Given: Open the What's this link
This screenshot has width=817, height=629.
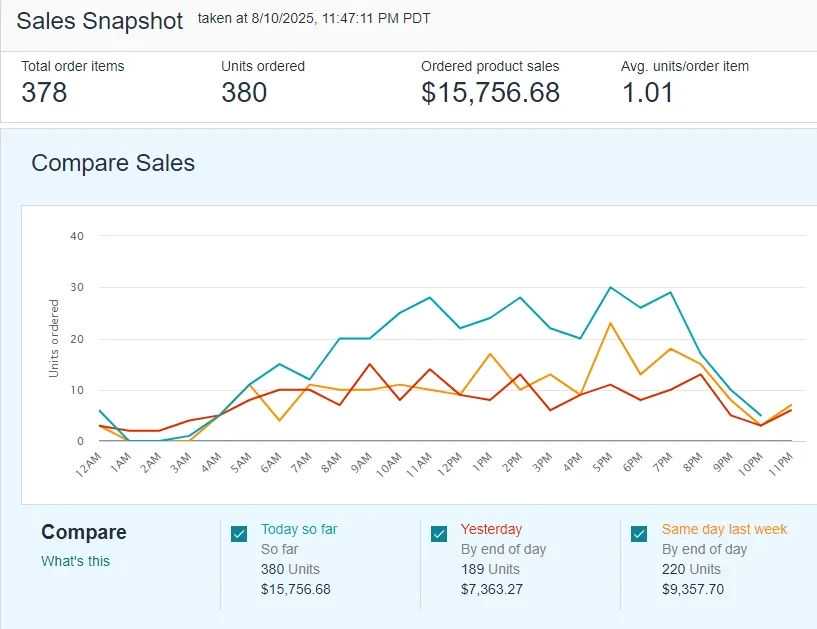Looking at the screenshot, I should click(x=75, y=561).
